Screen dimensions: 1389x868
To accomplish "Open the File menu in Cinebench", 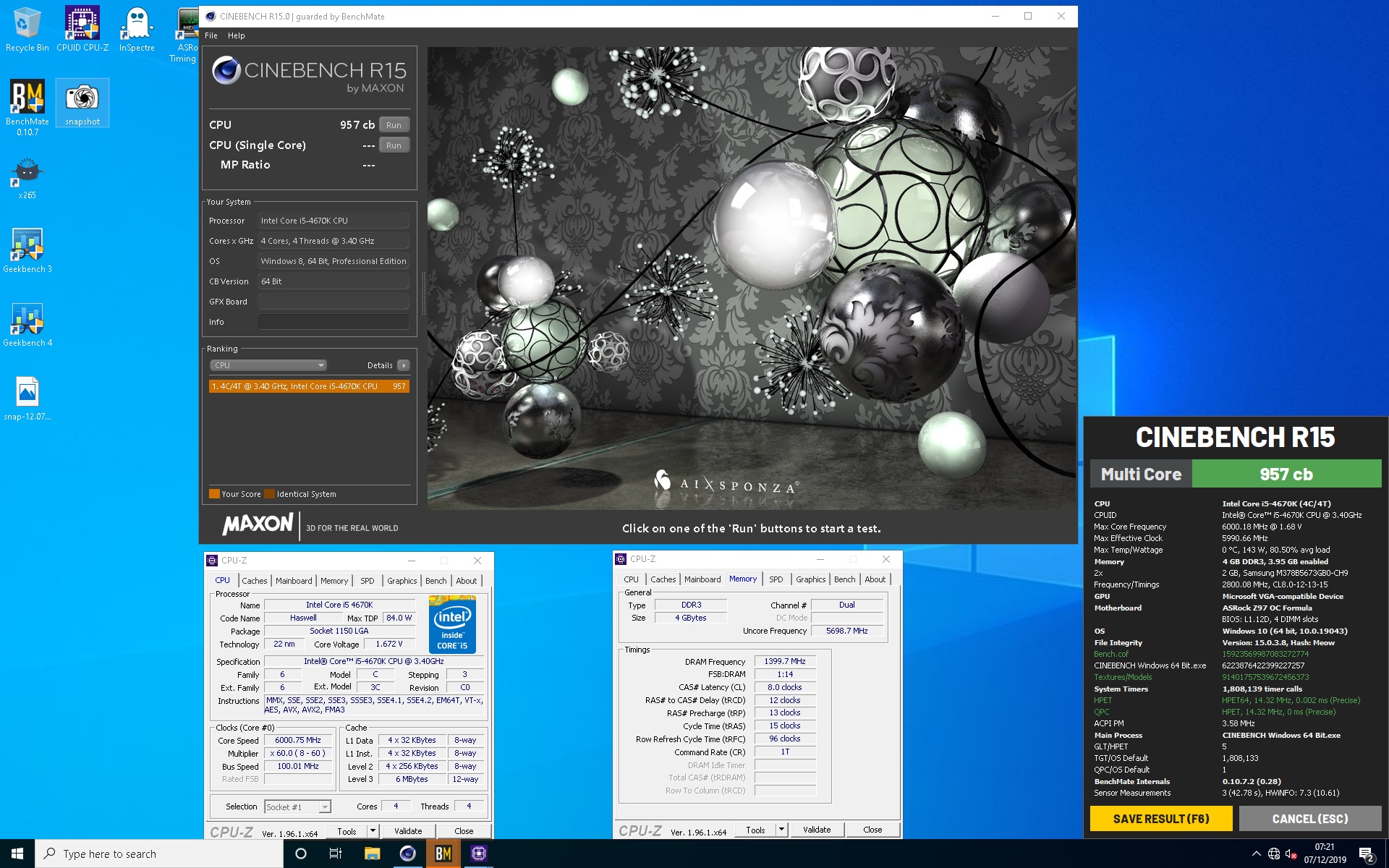I will coord(211,35).
